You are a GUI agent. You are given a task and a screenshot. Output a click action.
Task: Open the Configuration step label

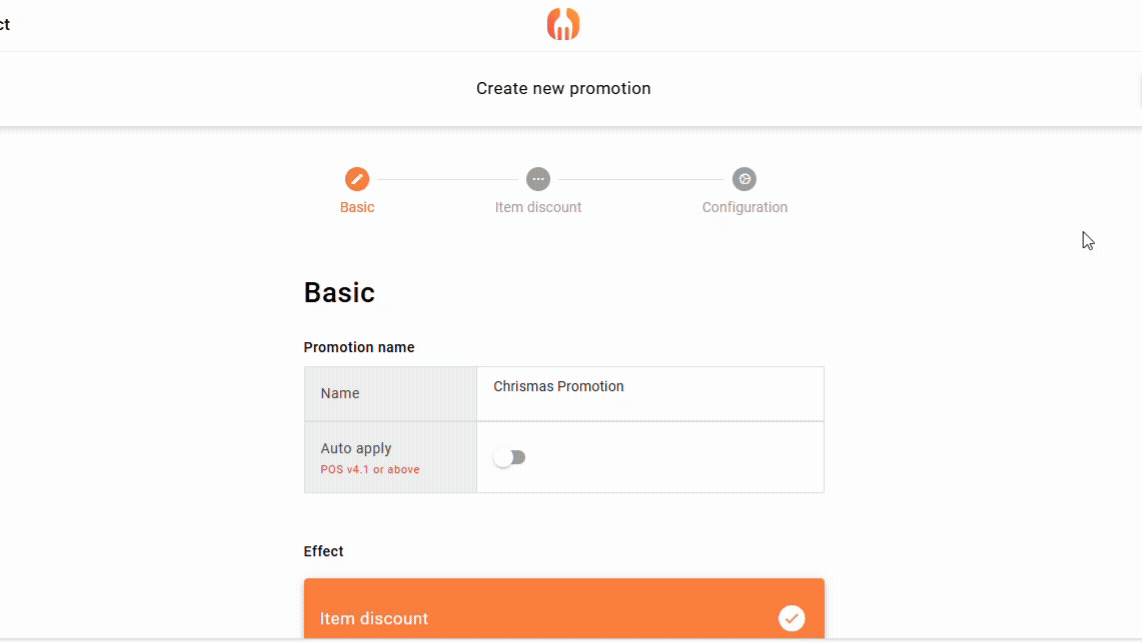coord(744,207)
